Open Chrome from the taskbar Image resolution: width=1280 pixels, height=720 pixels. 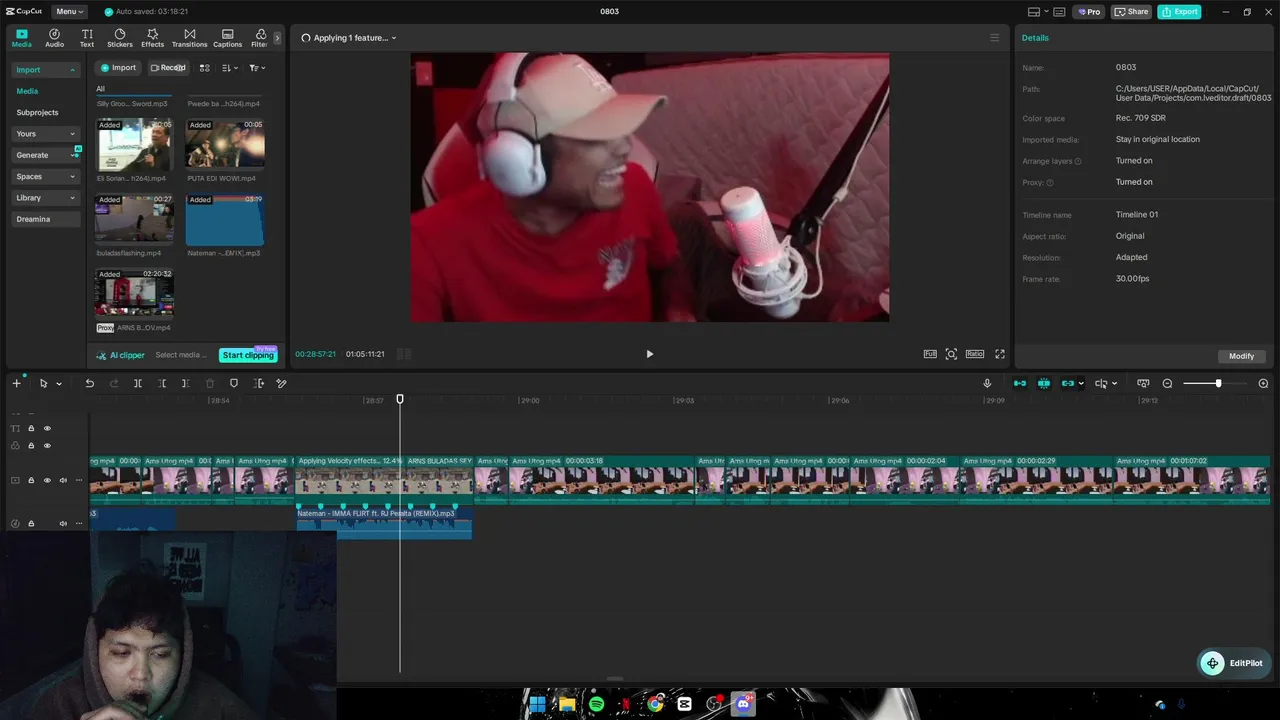click(655, 704)
